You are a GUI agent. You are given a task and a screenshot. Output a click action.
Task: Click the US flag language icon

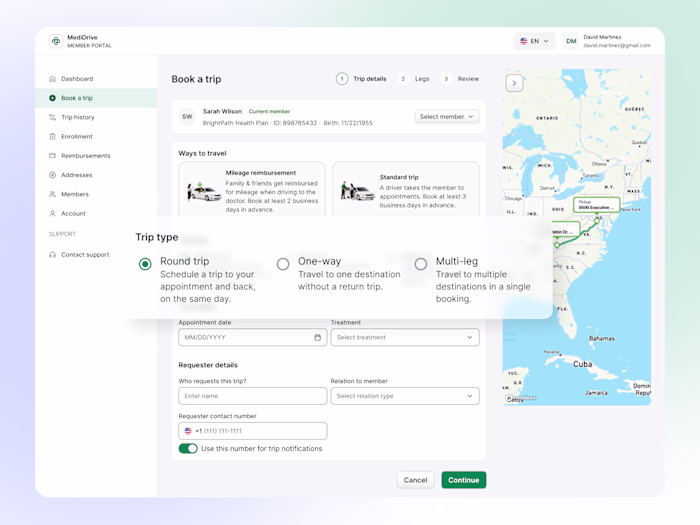pos(524,41)
